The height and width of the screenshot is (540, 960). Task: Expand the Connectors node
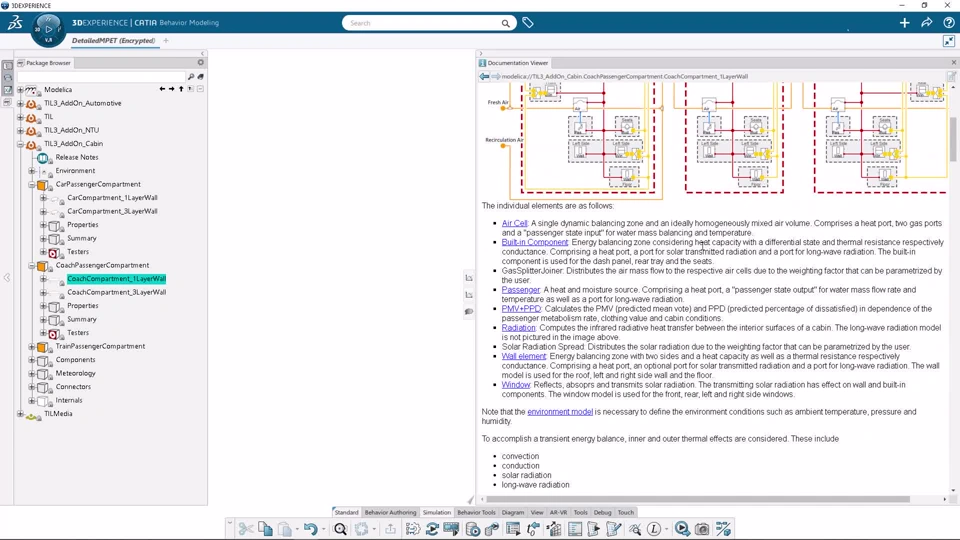coord(32,386)
